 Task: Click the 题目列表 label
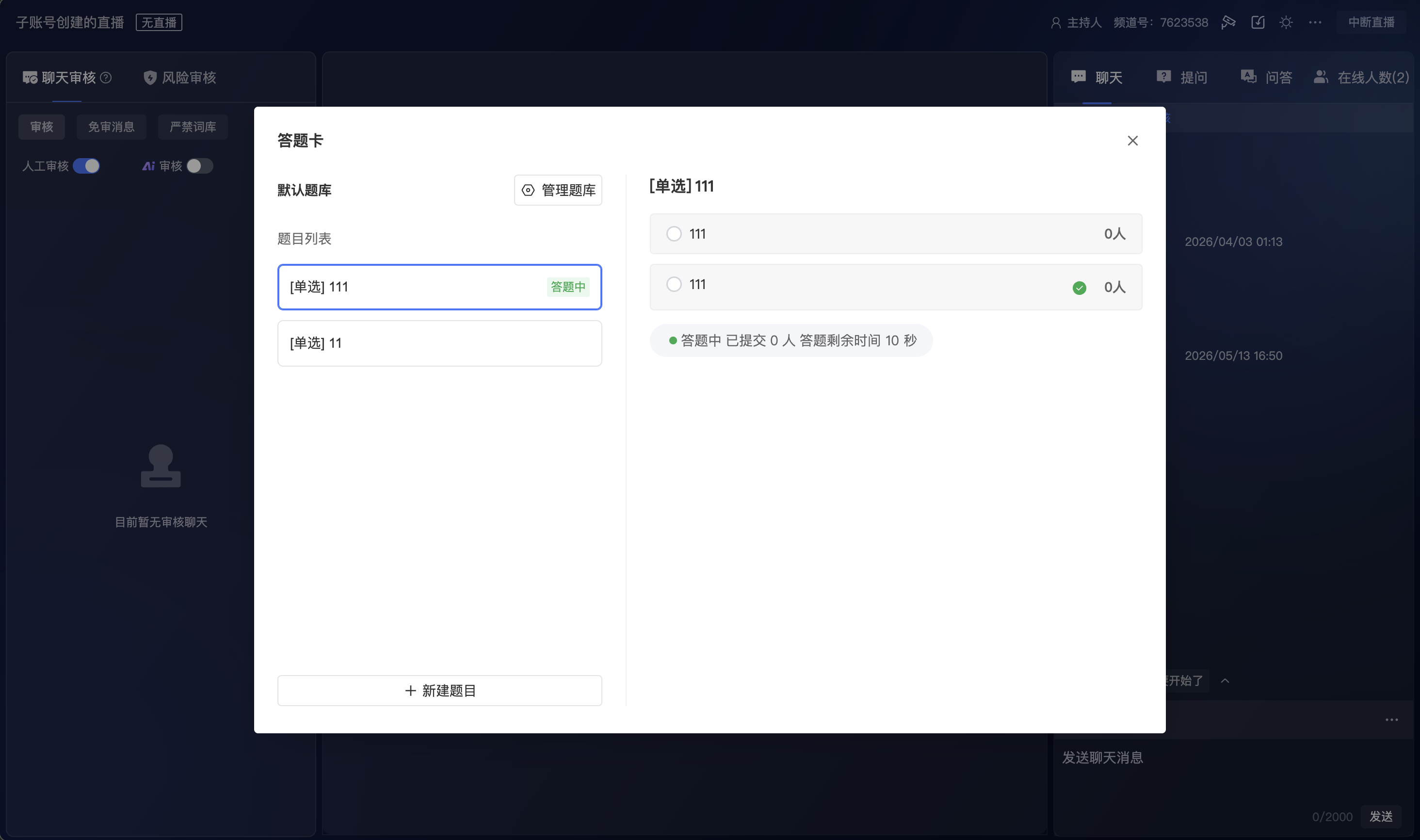[305, 239]
